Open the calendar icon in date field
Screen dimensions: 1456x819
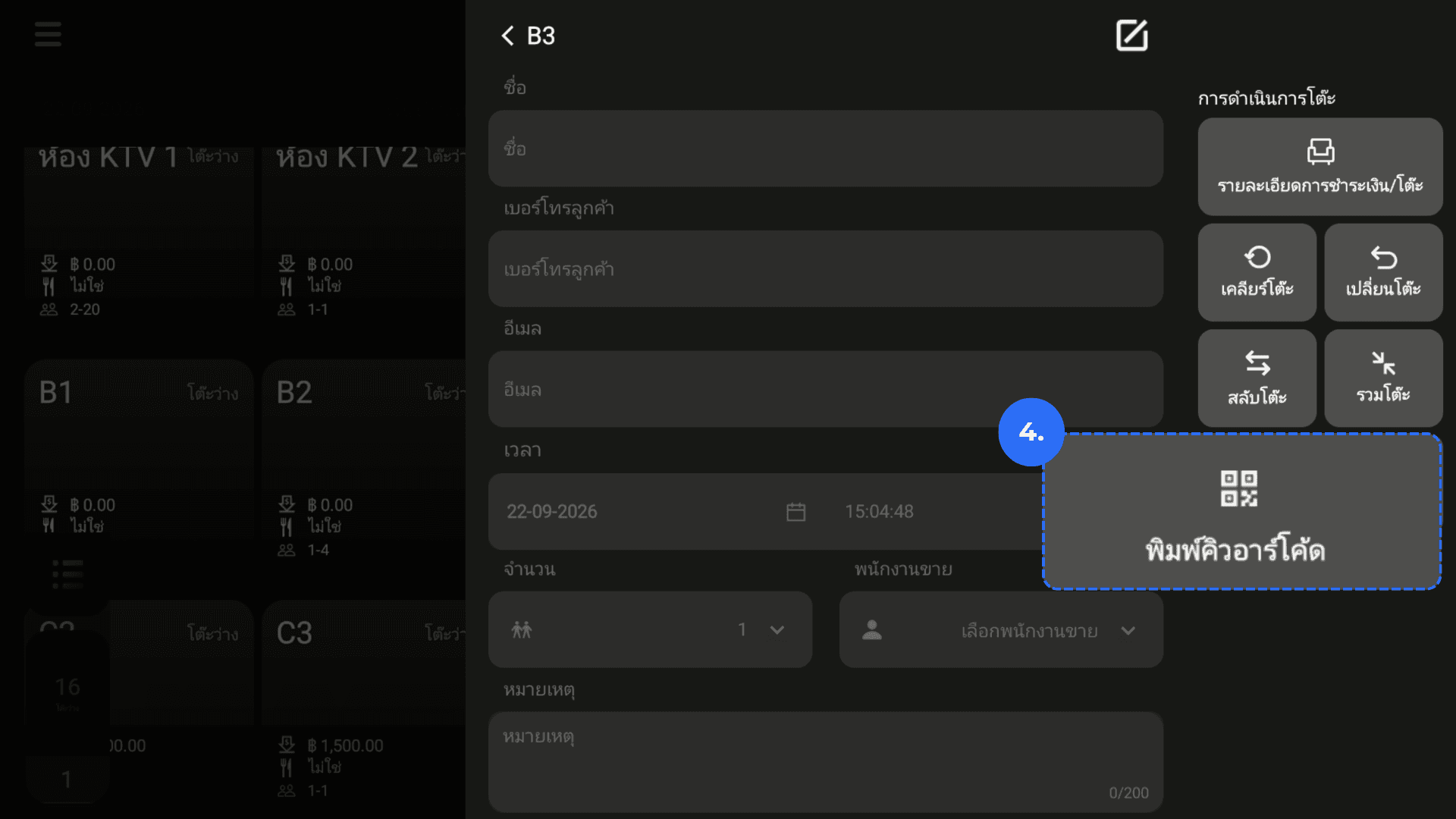(x=795, y=512)
